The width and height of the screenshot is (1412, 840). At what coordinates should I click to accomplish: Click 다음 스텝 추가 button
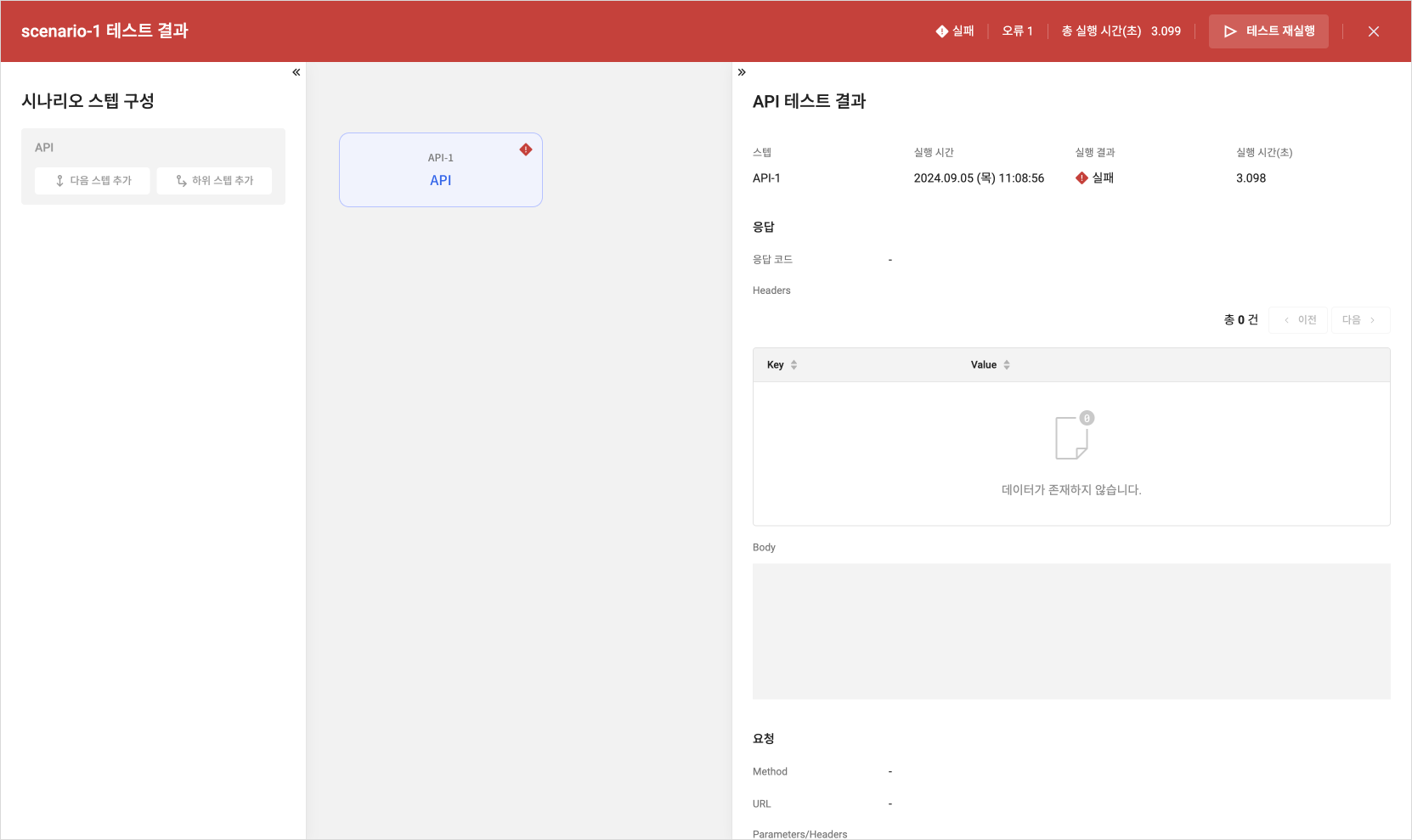click(x=93, y=181)
